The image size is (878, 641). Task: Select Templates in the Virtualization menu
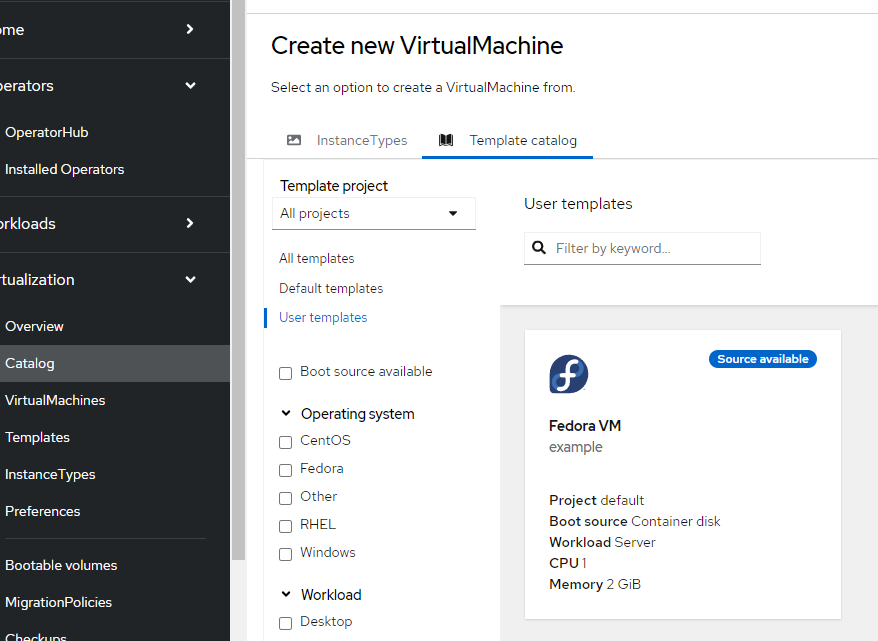pos(37,437)
